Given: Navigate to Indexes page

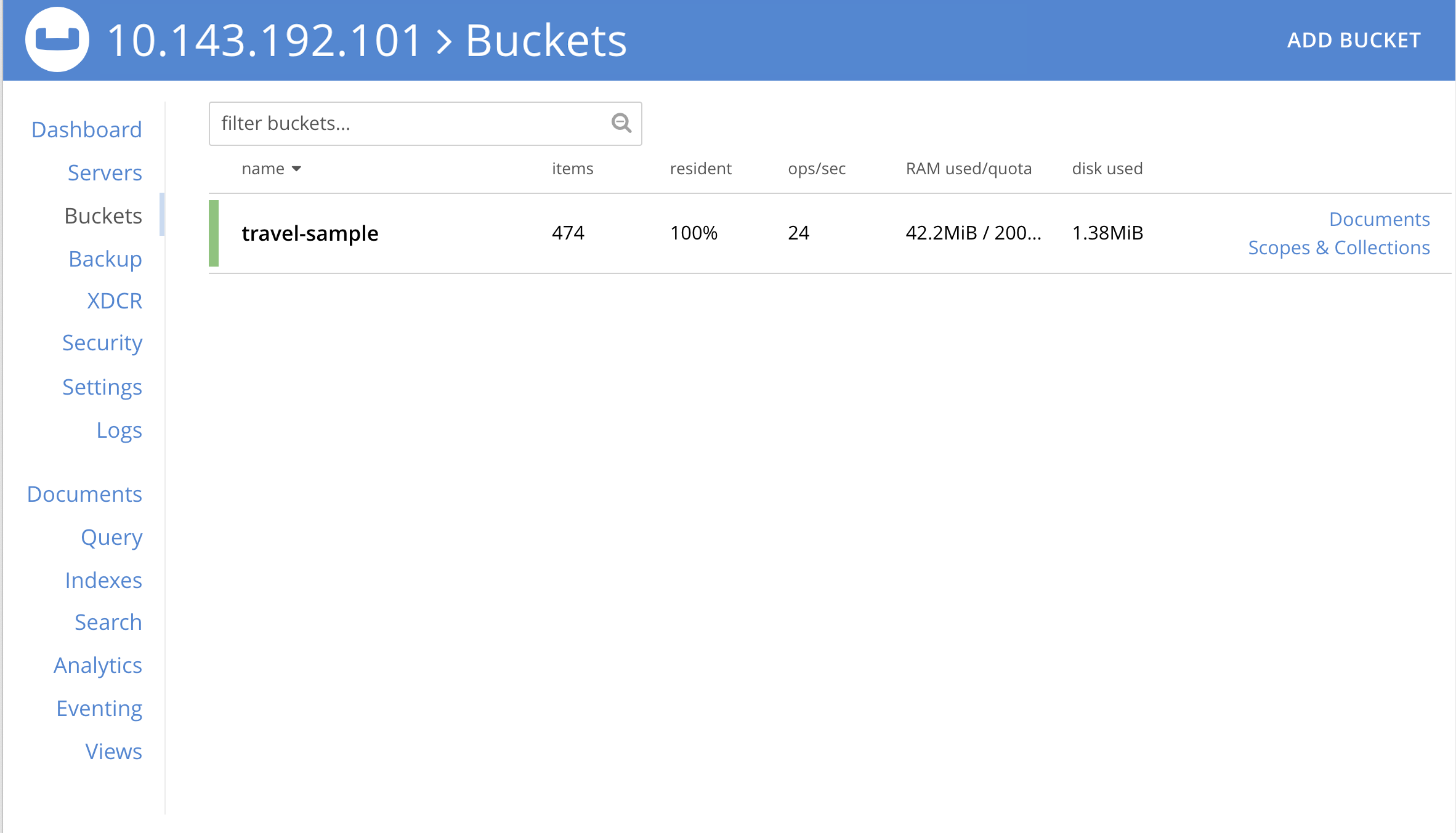Looking at the screenshot, I should tap(103, 580).
